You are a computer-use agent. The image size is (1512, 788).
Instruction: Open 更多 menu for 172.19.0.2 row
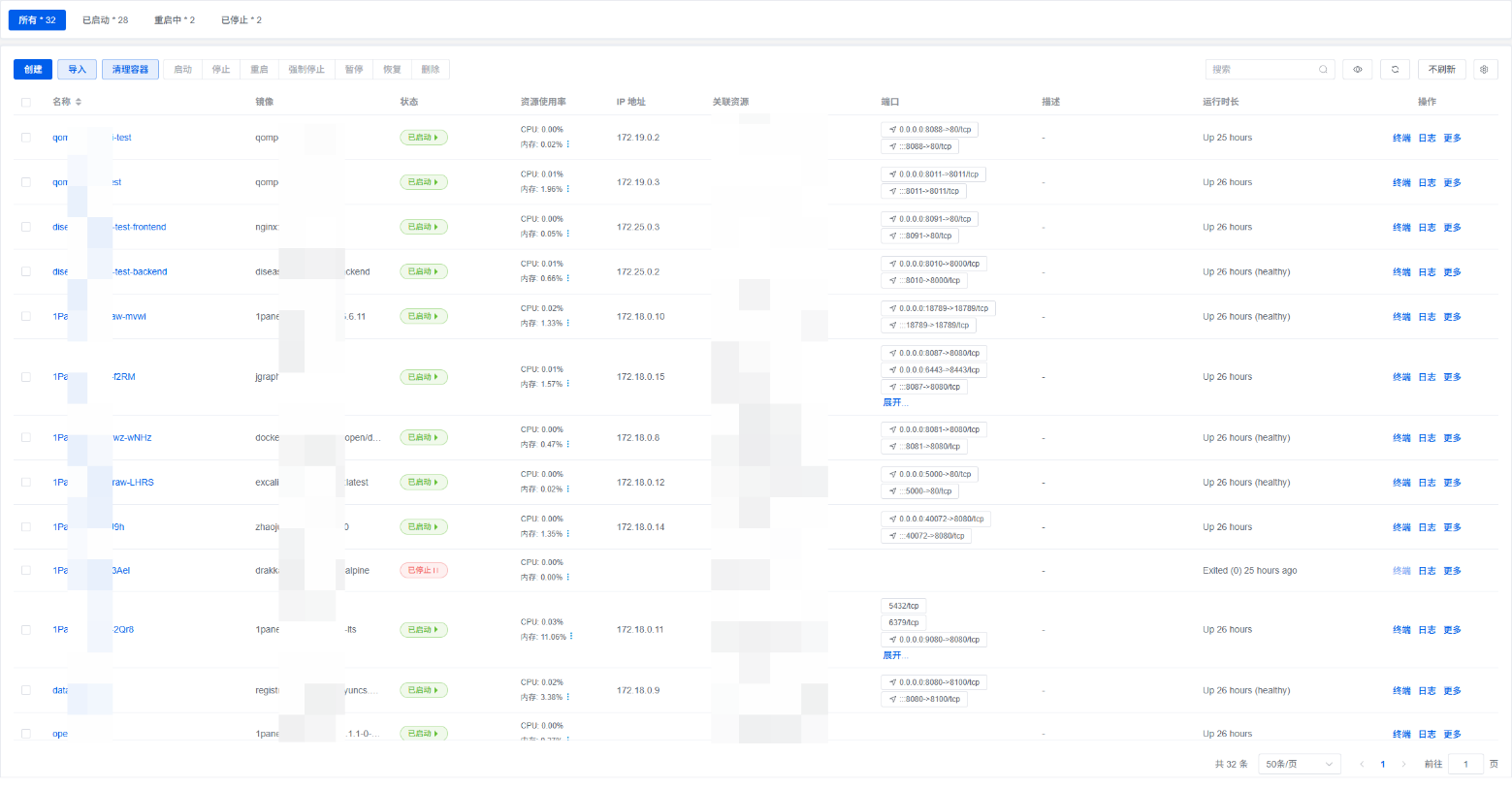pyautogui.click(x=1452, y=138)
